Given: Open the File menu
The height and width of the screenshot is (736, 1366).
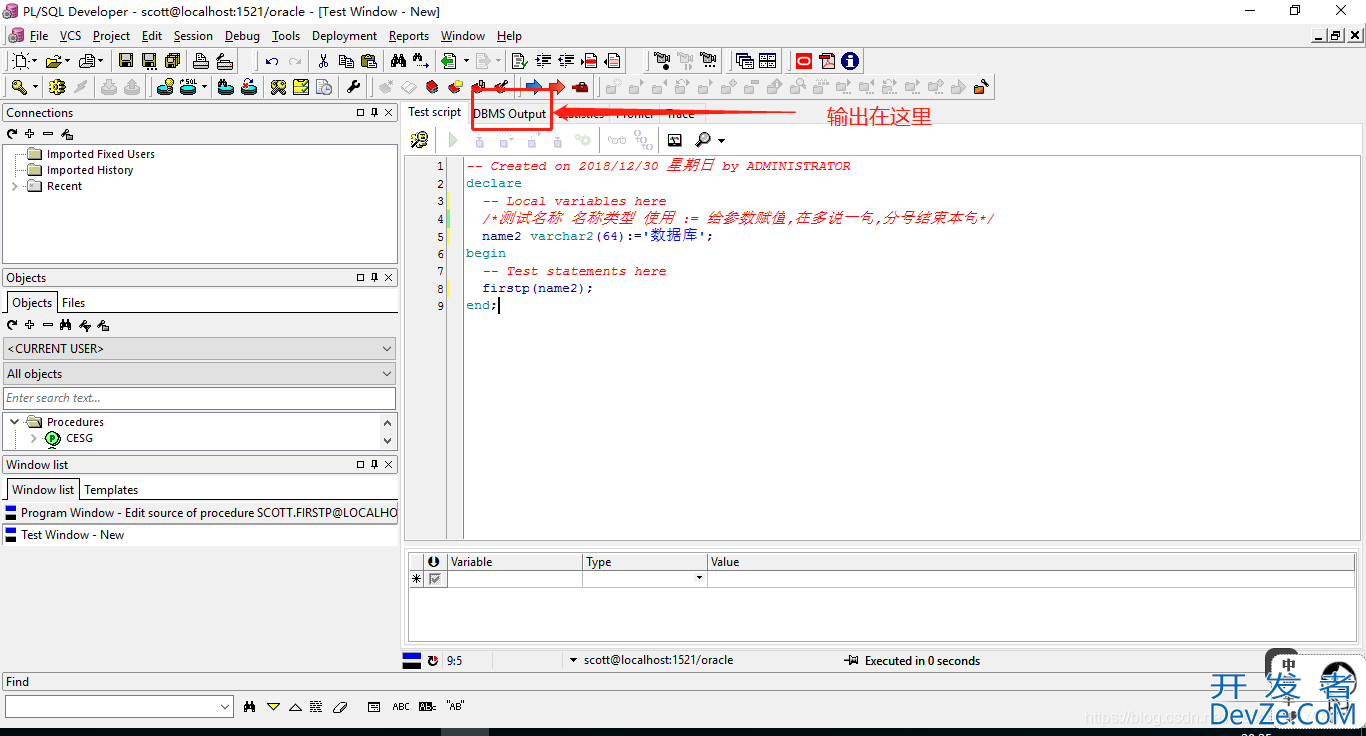Looking at the screenshot, I should [x=39, y=36].
